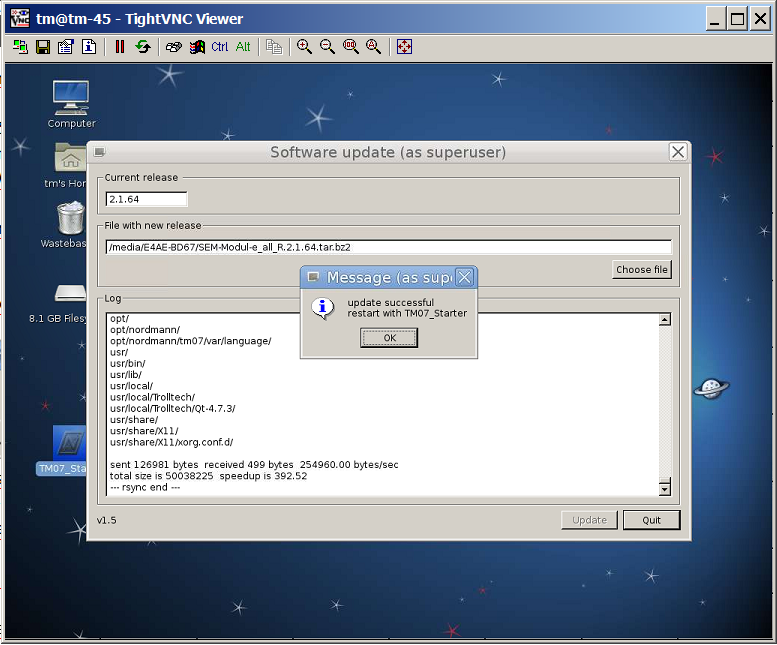Click the Current release field 2.1.64
This screenshot has width=777, height=645.
click(x=146, y=199)
